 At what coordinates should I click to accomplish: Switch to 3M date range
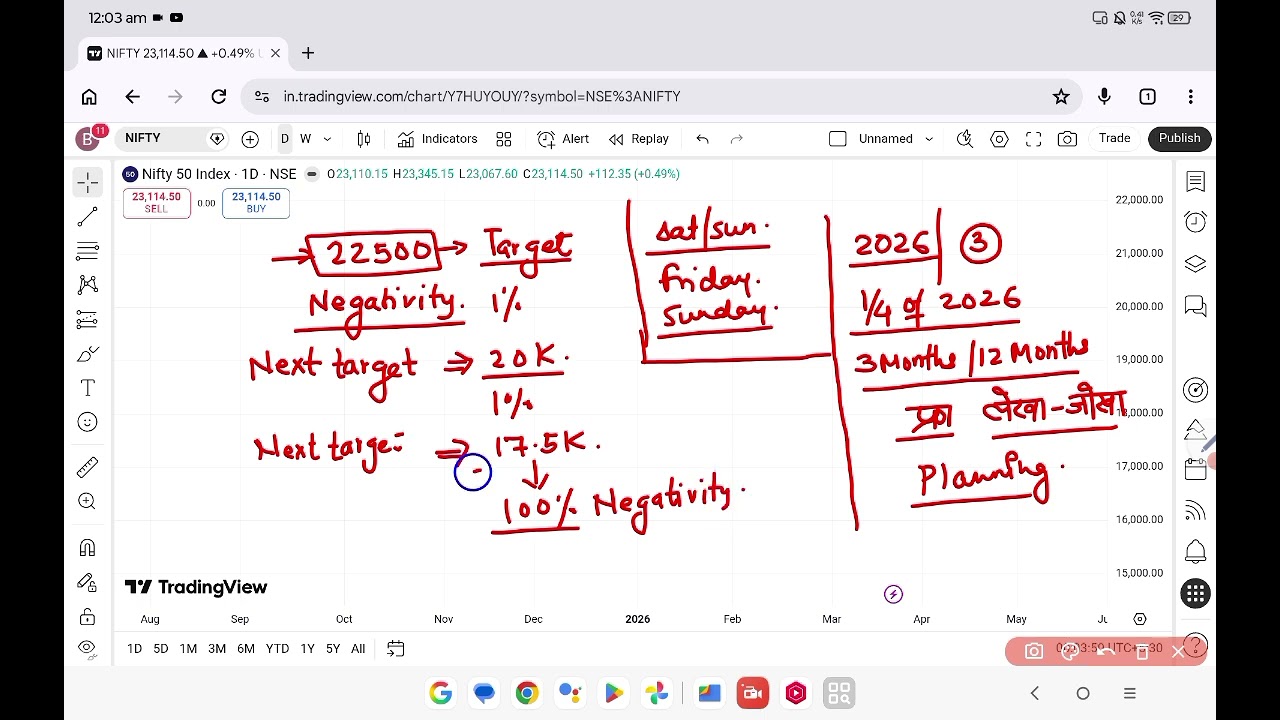tap(217, 649)
